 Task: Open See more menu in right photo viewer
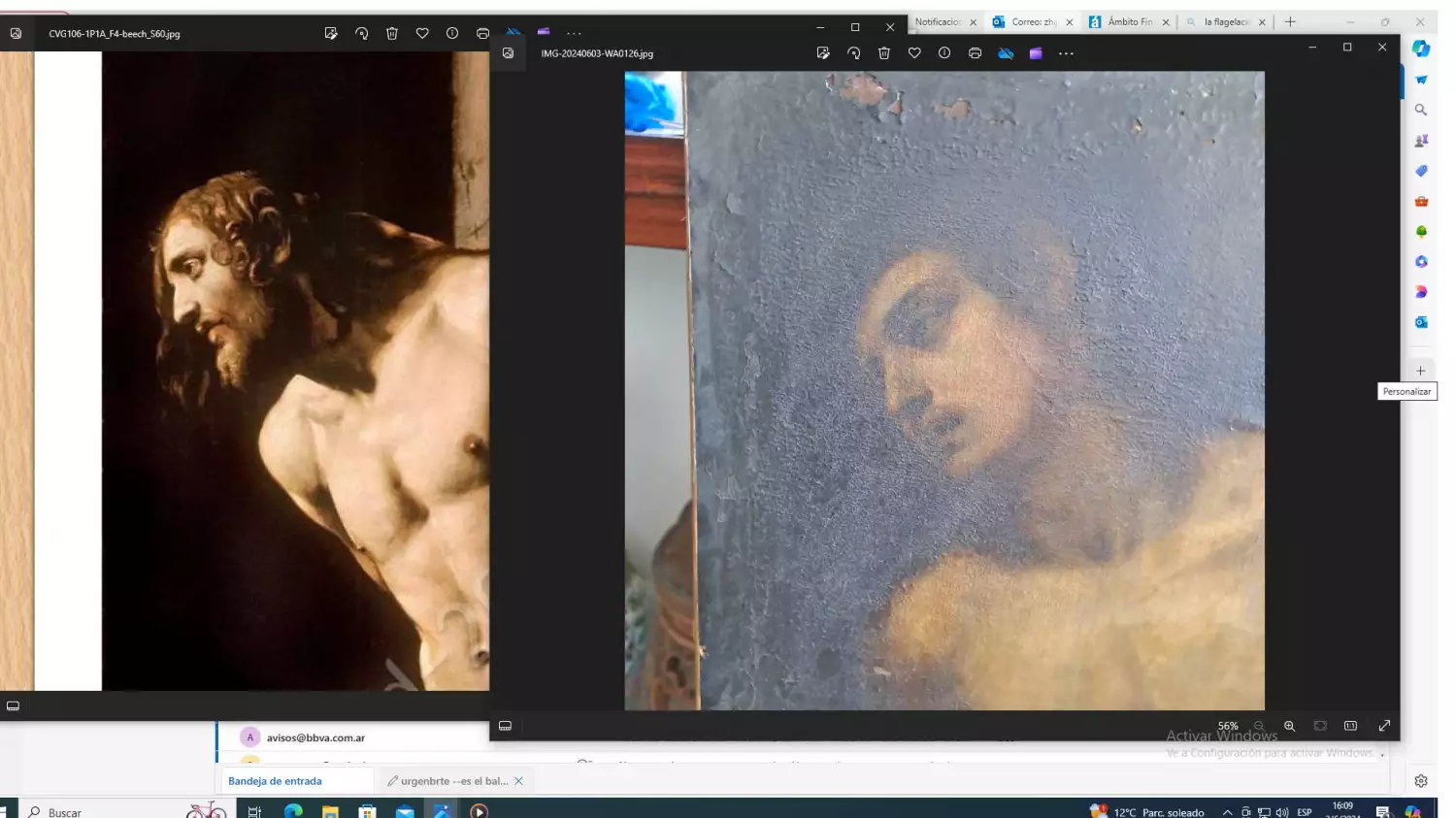coord(1066,53)
